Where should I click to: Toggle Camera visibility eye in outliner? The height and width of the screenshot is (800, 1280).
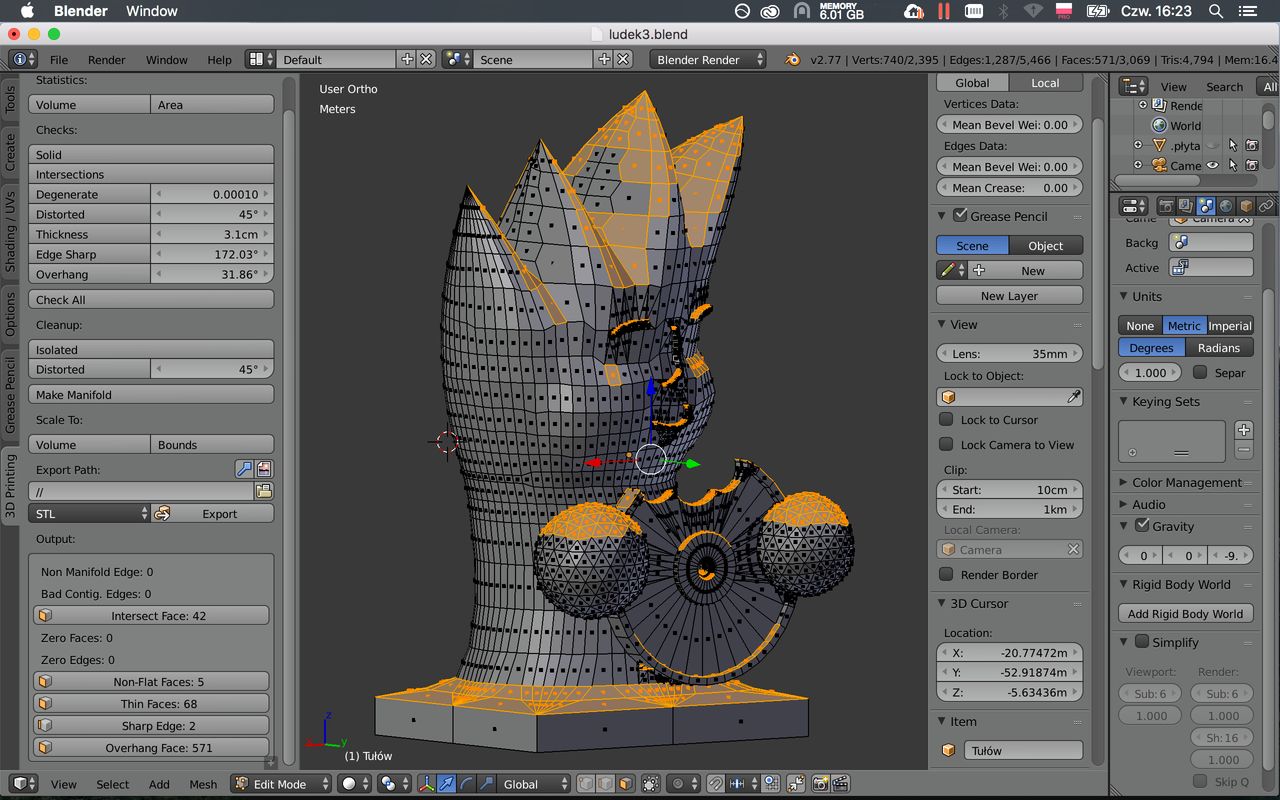pyautogui.click(x=1212, y=165)
